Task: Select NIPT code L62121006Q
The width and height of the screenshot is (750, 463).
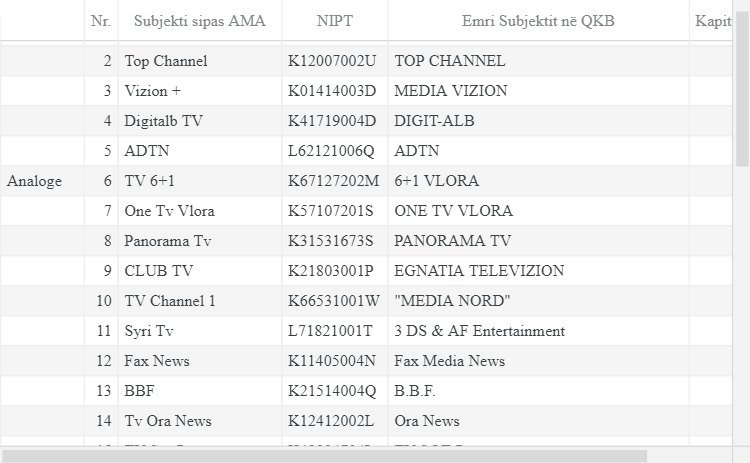Action: [x=330, y=151]
